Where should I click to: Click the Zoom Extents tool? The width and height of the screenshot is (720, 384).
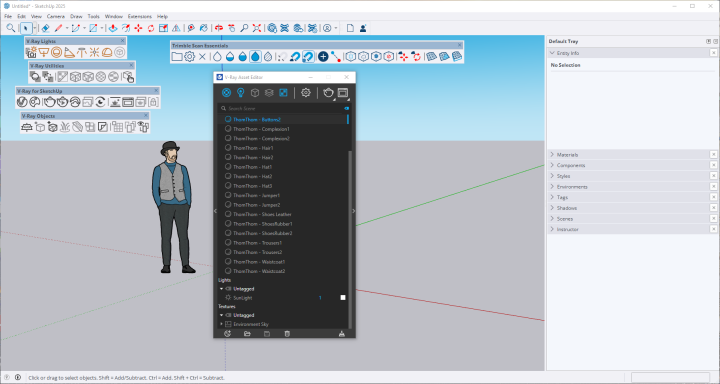pyautogui.click(x=257, y=28)
